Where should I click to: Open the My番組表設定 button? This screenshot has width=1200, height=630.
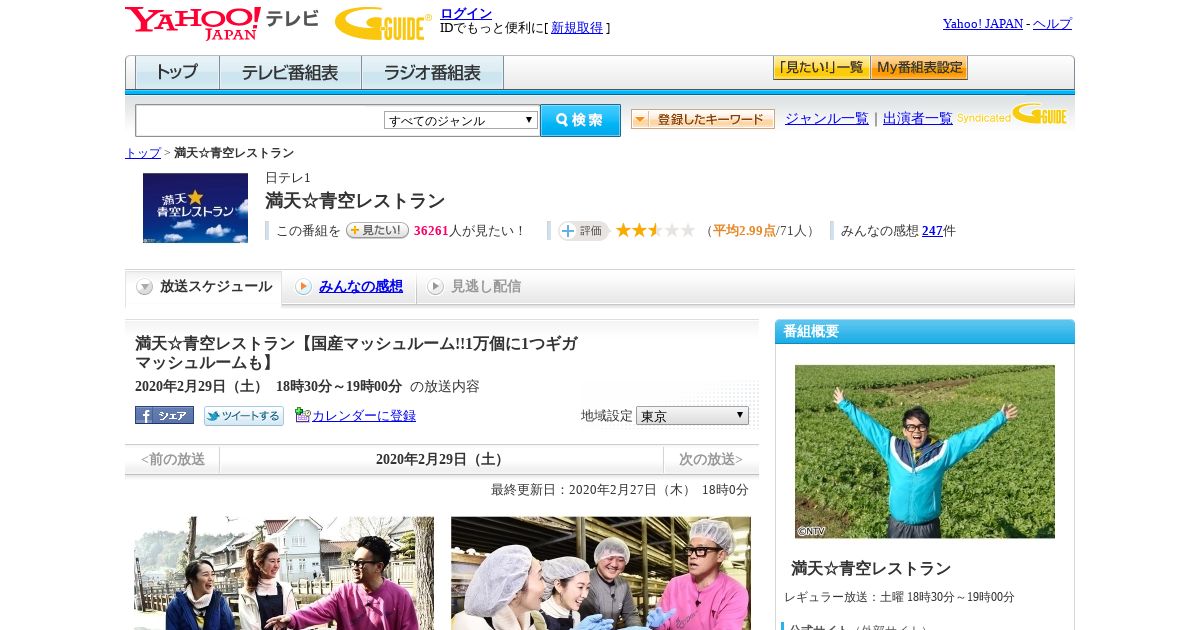pyautogui.click(x=919, y=68)
